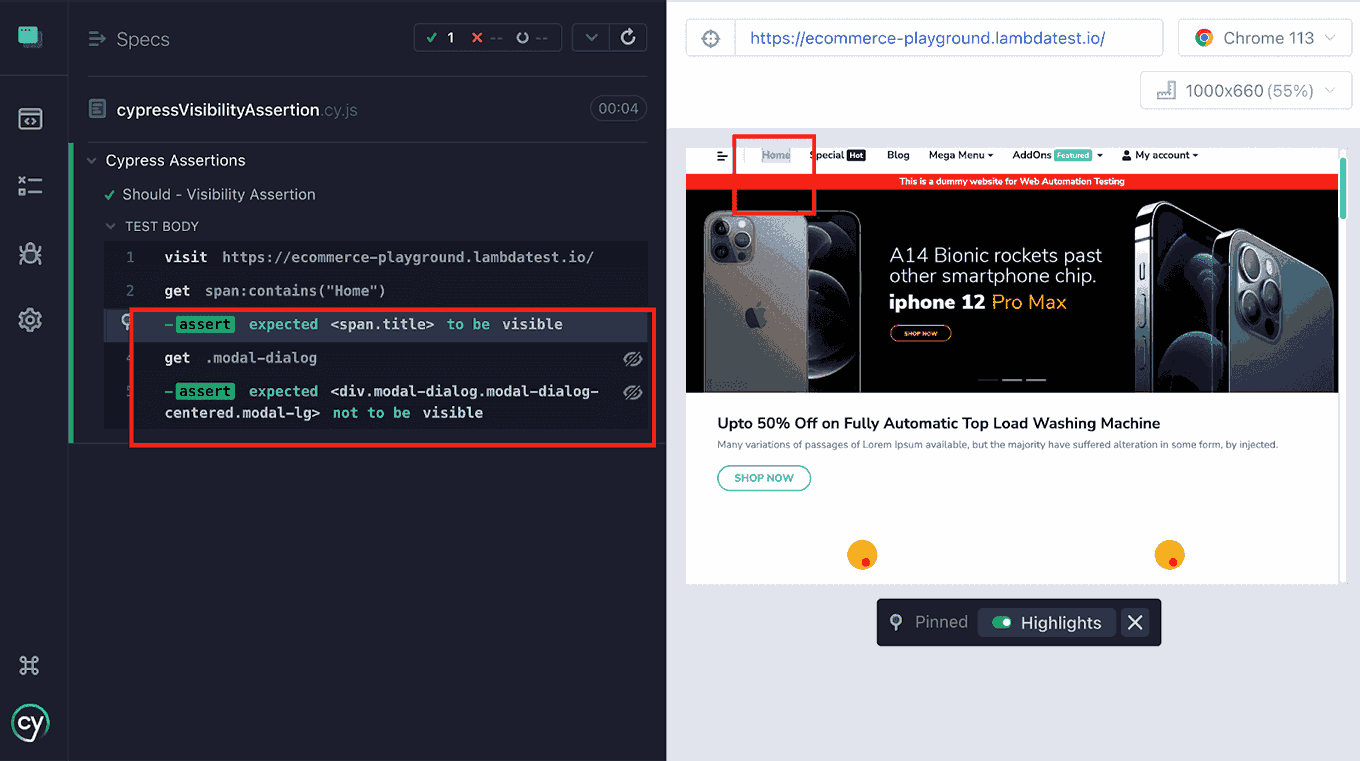Collapse the Cypress Assertions test group
Image resolution: width=1360 pixels, height=761 pixels.
click(x=91, y=160)
